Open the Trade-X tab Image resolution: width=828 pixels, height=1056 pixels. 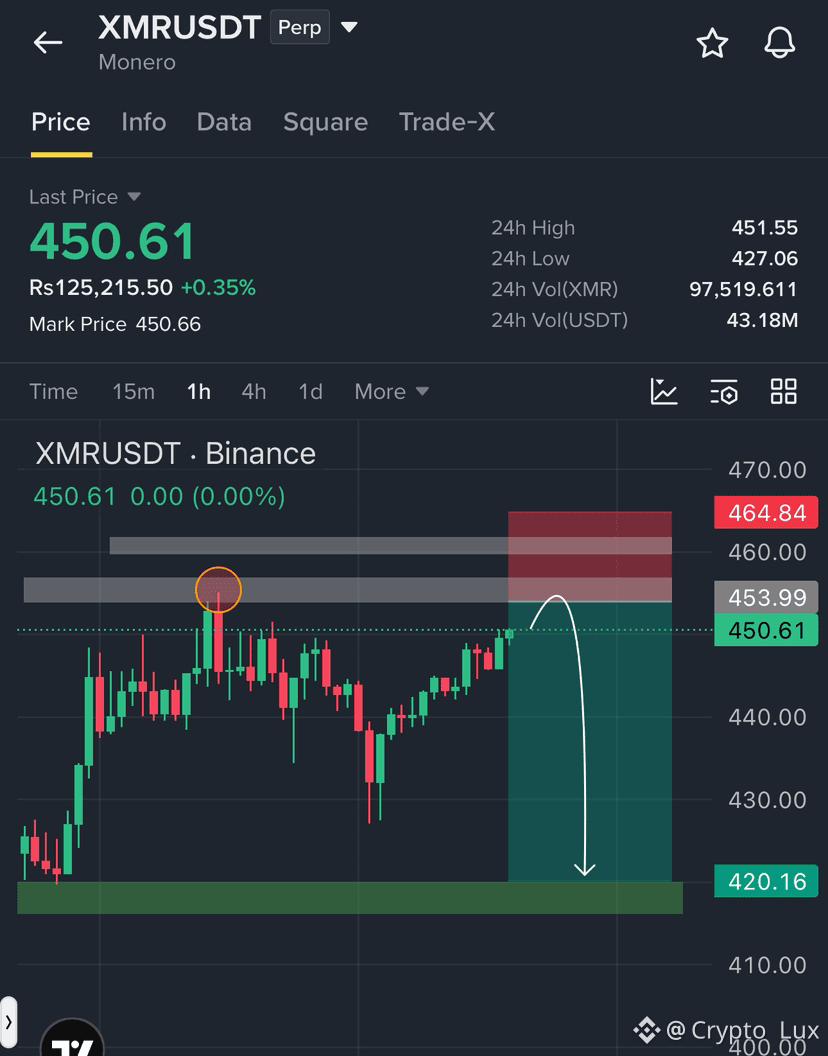(447, 122)
